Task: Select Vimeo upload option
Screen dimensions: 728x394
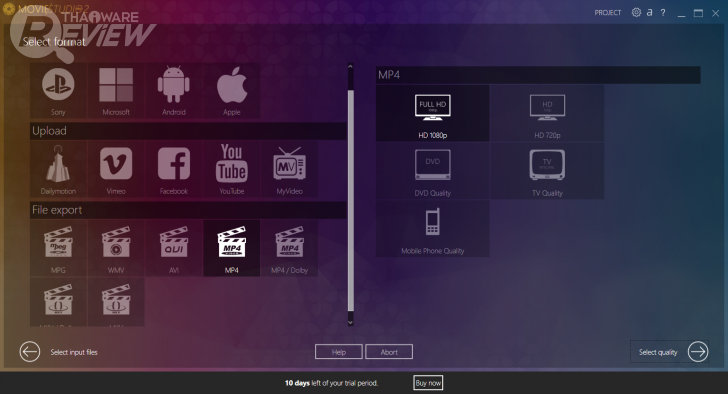Action: click(116, 169)
